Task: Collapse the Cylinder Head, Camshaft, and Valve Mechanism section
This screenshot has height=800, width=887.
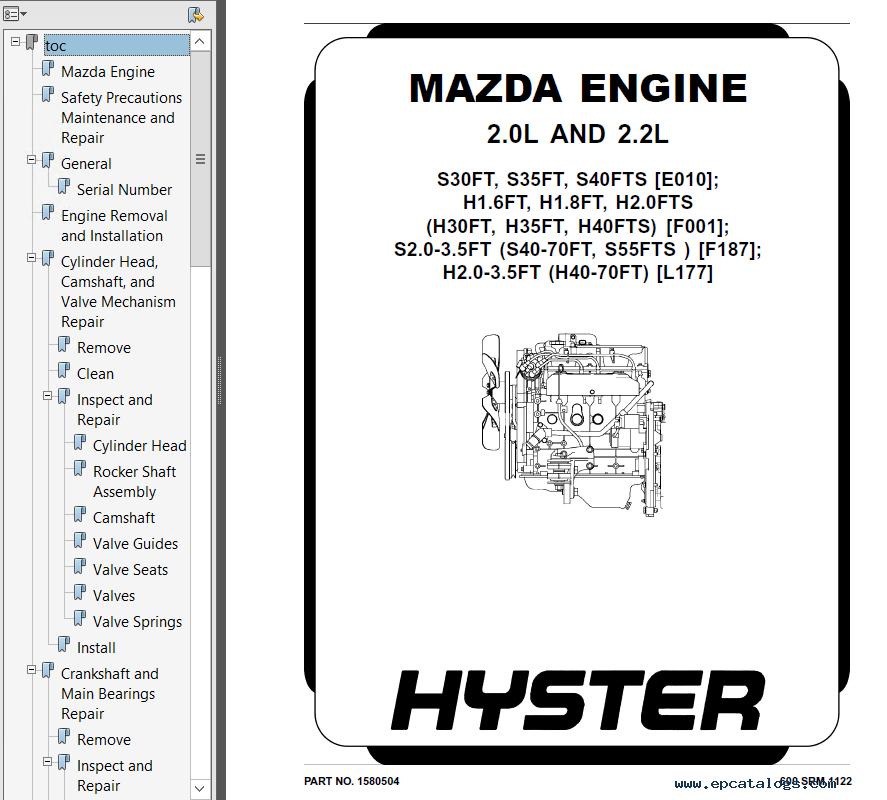Action: [x=32, y=258]
